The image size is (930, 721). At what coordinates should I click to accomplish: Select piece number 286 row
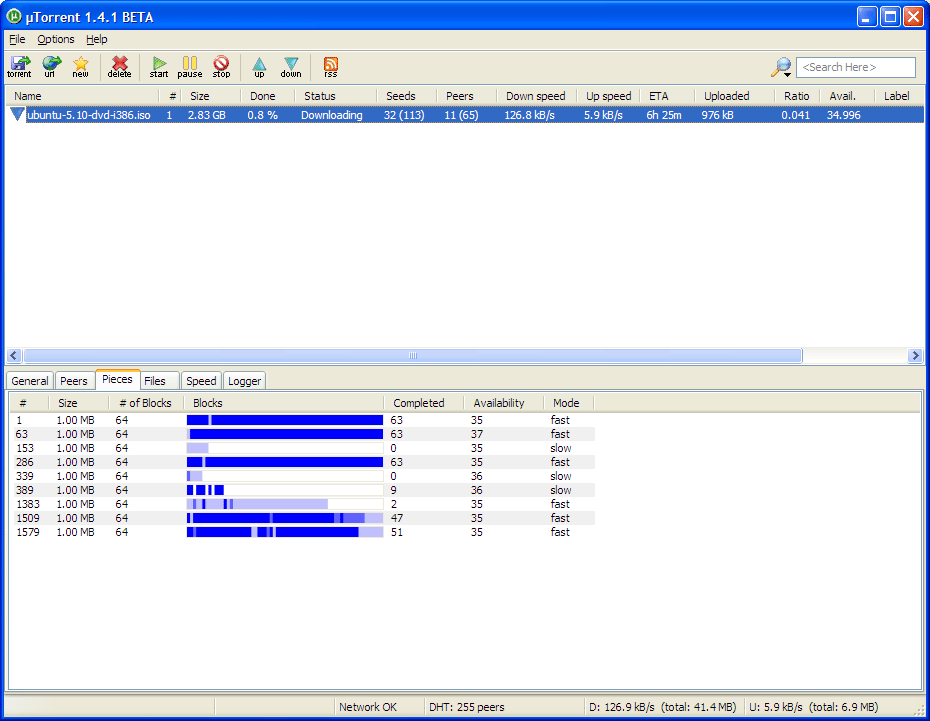(x=302, y=462)
